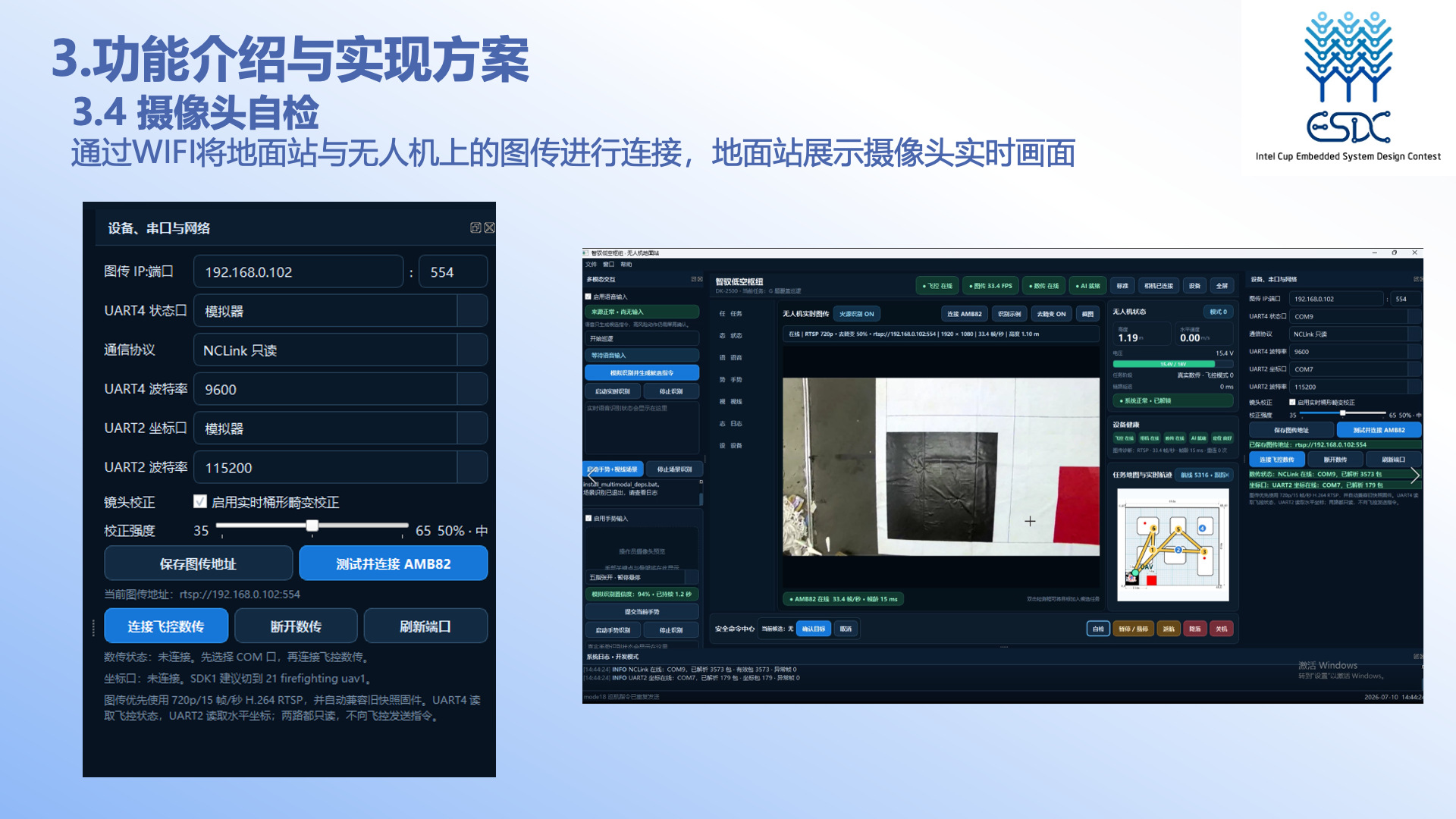Click 连接 AMB82 above the video feed
The height and width of the screenshot is (819, 1456).
(x=964, y=314)
